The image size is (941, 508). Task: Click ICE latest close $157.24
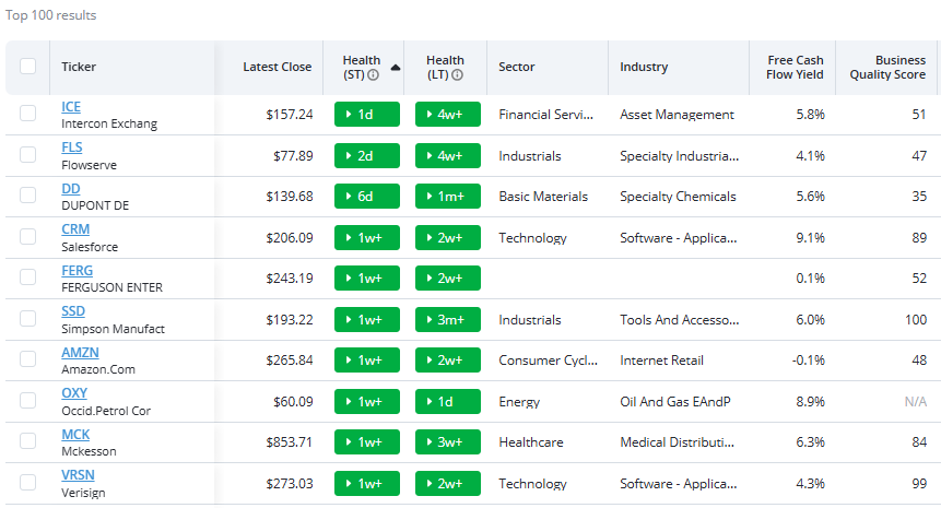pyautogui.click(x=290, y=114)
